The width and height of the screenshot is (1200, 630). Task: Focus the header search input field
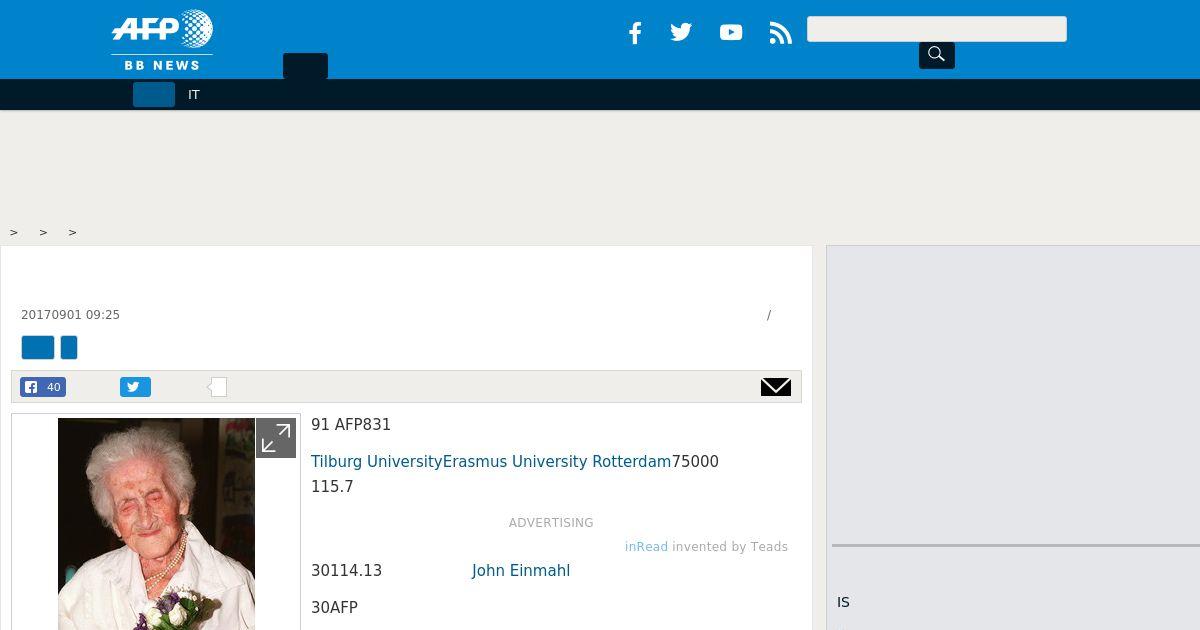937,29
